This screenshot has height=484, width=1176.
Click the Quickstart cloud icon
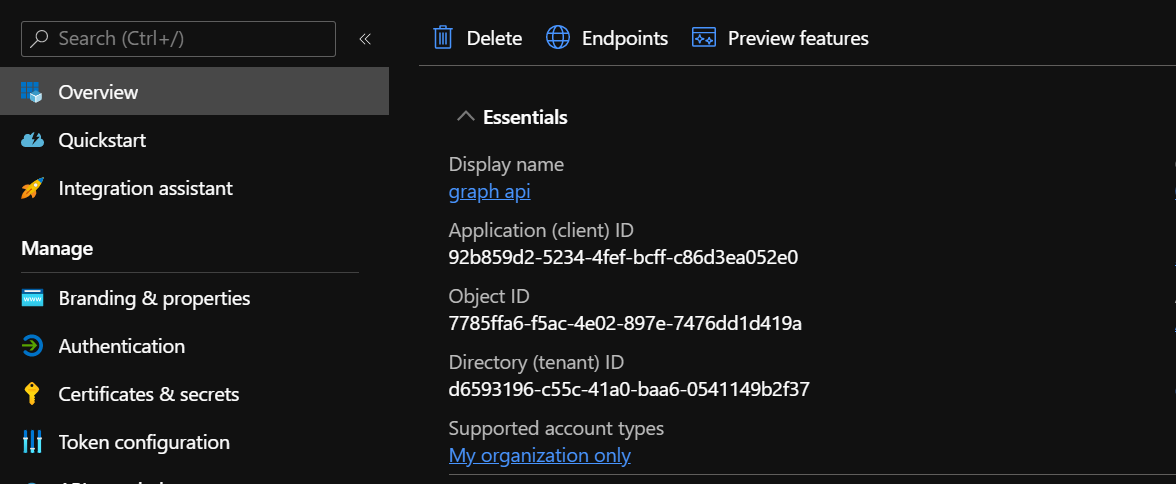(x=32, y=140)
